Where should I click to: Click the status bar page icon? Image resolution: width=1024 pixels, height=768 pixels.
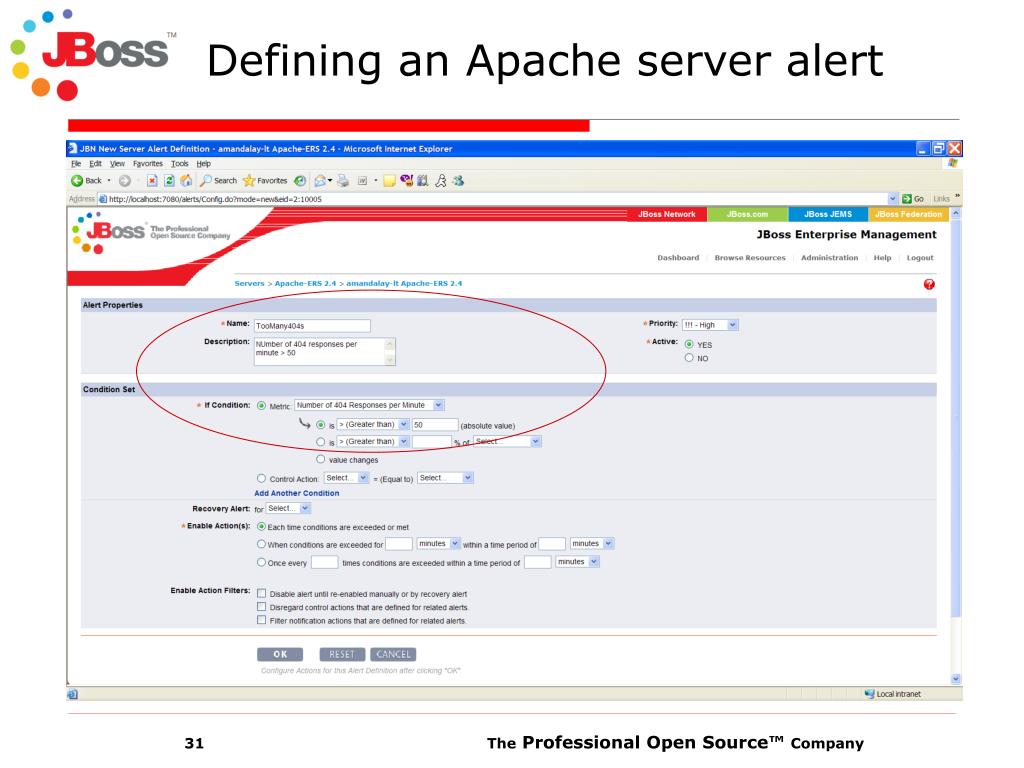pyautogui.click(x=72, y=694)
